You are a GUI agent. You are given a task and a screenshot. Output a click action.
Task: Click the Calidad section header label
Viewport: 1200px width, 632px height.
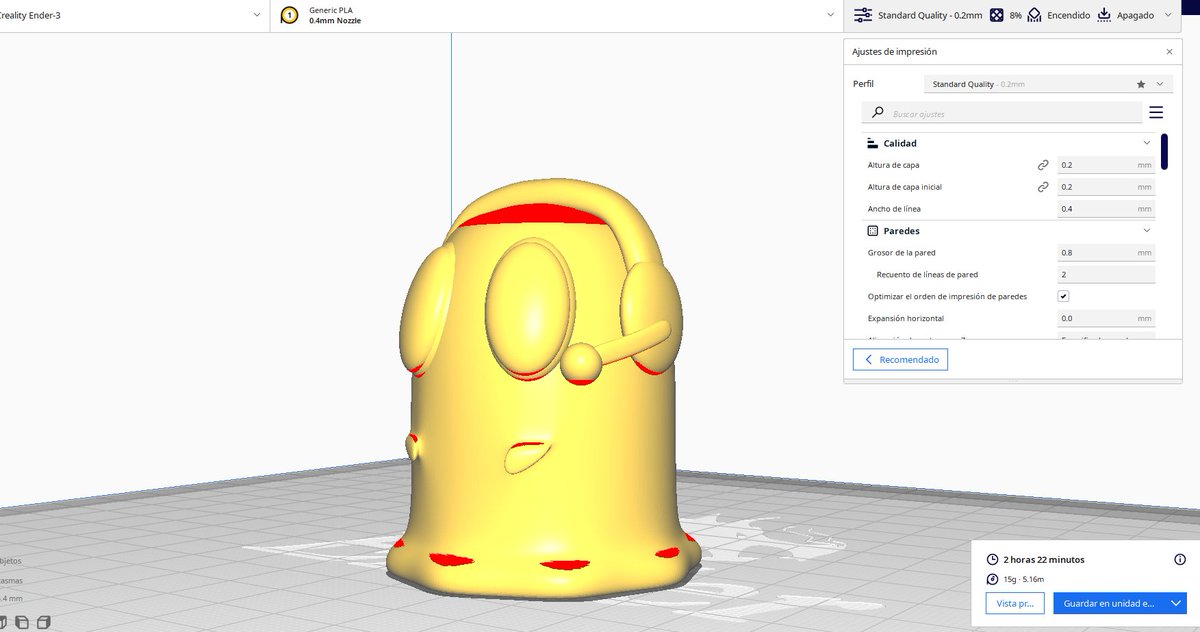(900, 143)
